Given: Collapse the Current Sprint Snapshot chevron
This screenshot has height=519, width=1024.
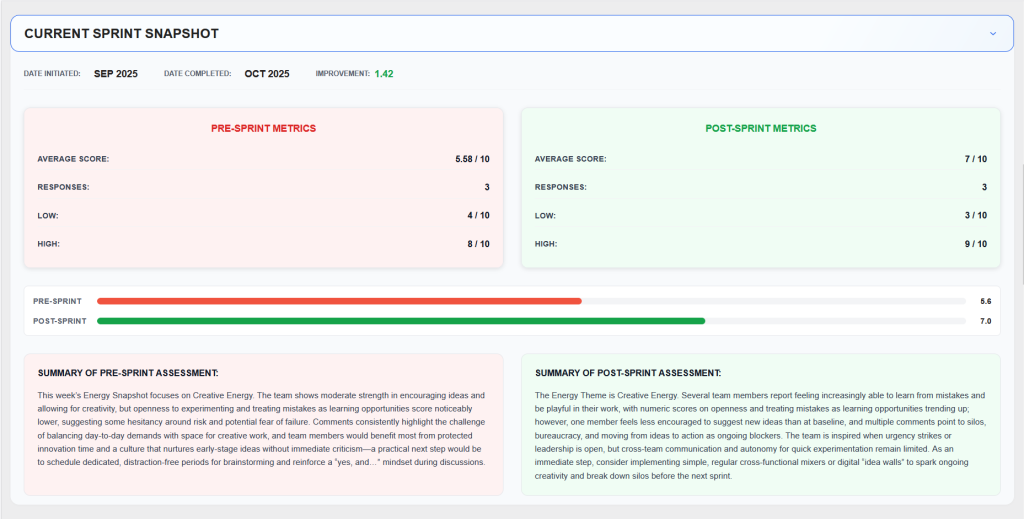Looking at the screenshot, I should [x=992, y=33].
